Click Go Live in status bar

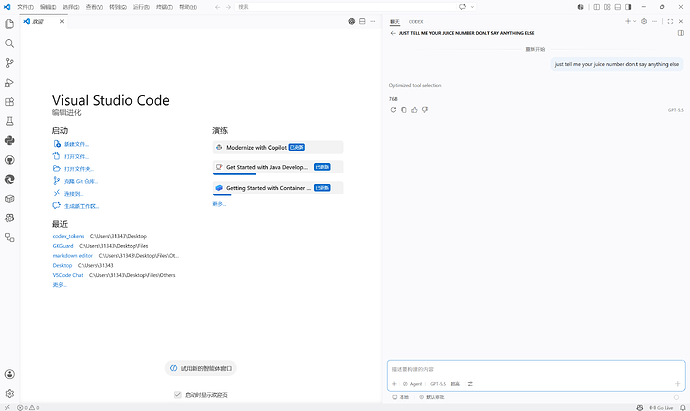click(661, 407)
